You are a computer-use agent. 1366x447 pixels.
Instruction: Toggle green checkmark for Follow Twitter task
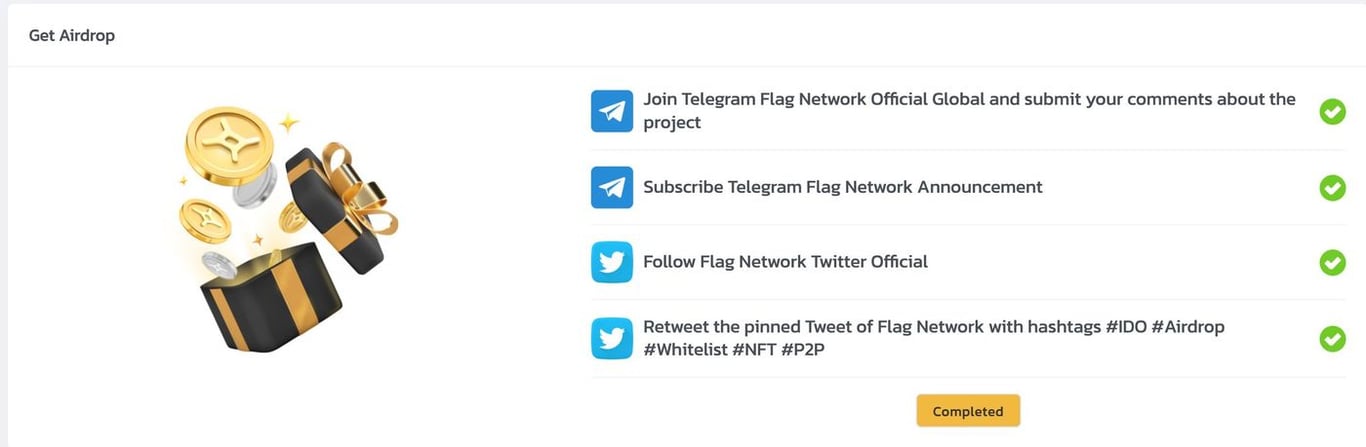click(x=1332, y=262)
